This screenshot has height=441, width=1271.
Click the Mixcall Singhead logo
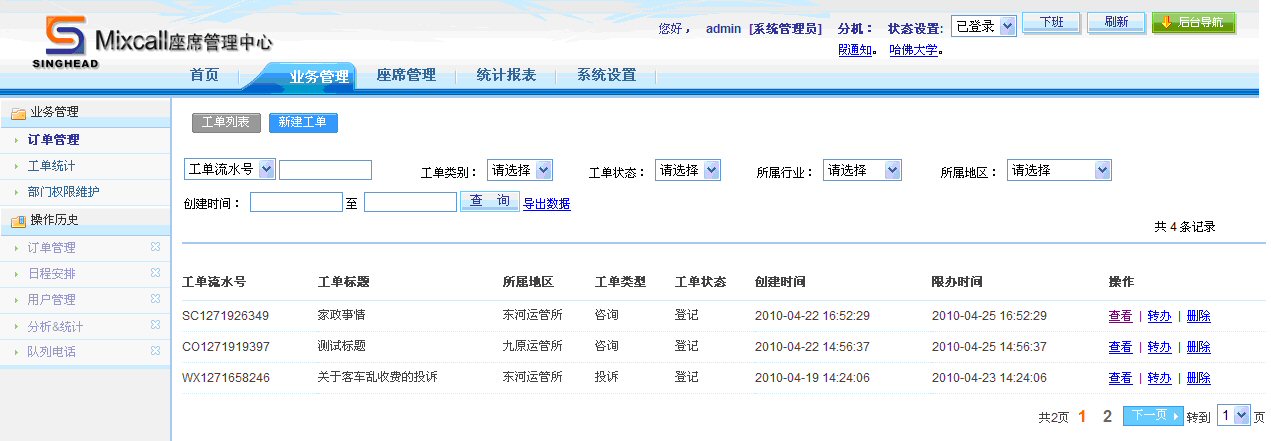(x=66, y=40)
